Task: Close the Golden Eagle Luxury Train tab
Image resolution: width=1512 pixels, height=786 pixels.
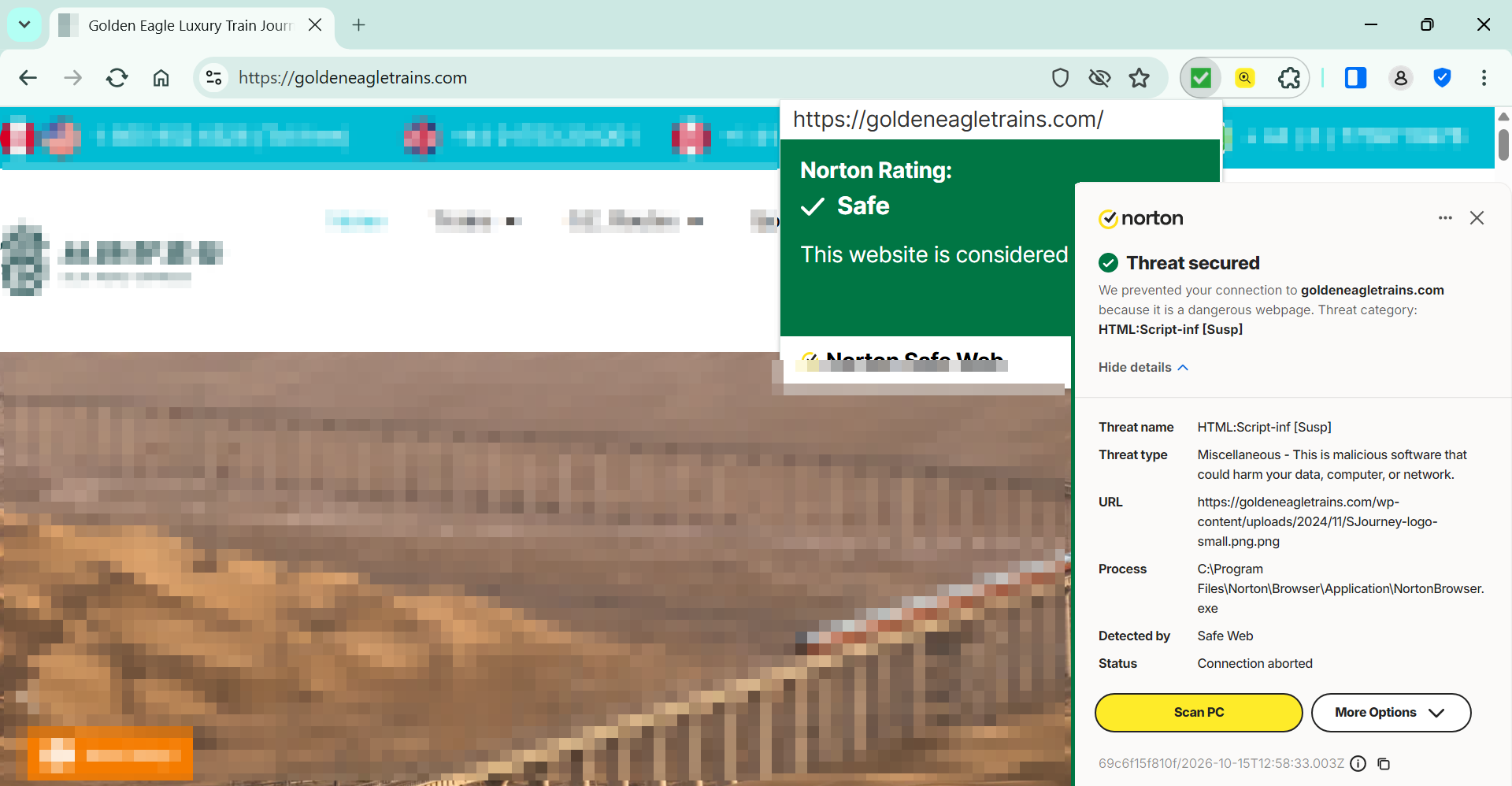Action: (x=315, y=25)
